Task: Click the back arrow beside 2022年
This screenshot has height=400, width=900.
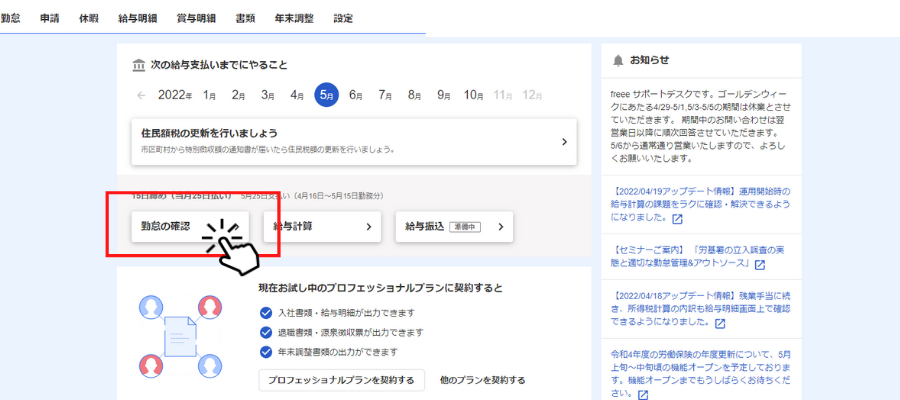Action: (141, 95)
